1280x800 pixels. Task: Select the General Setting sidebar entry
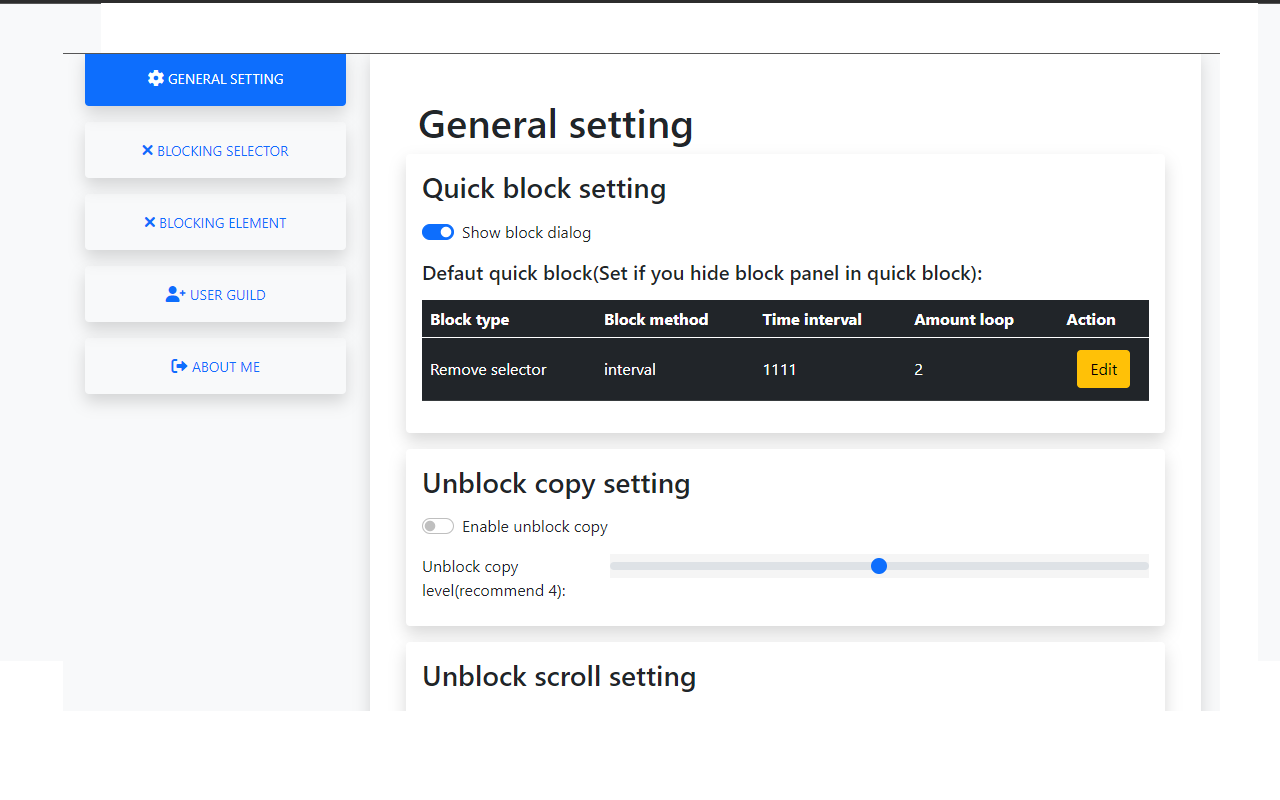(x=215, y=78)
